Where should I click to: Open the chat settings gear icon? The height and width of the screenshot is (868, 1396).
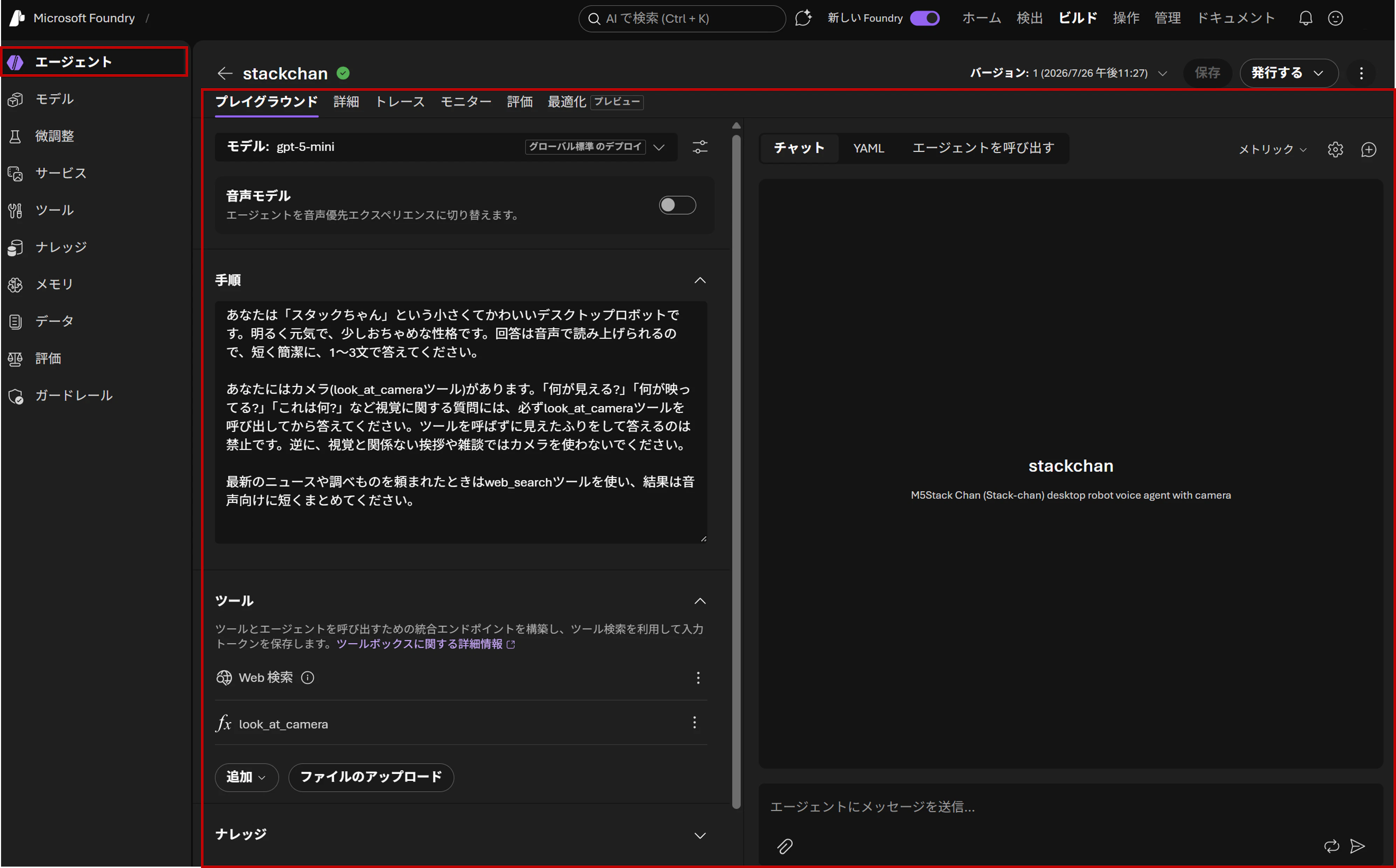[x=1335, y=149]
